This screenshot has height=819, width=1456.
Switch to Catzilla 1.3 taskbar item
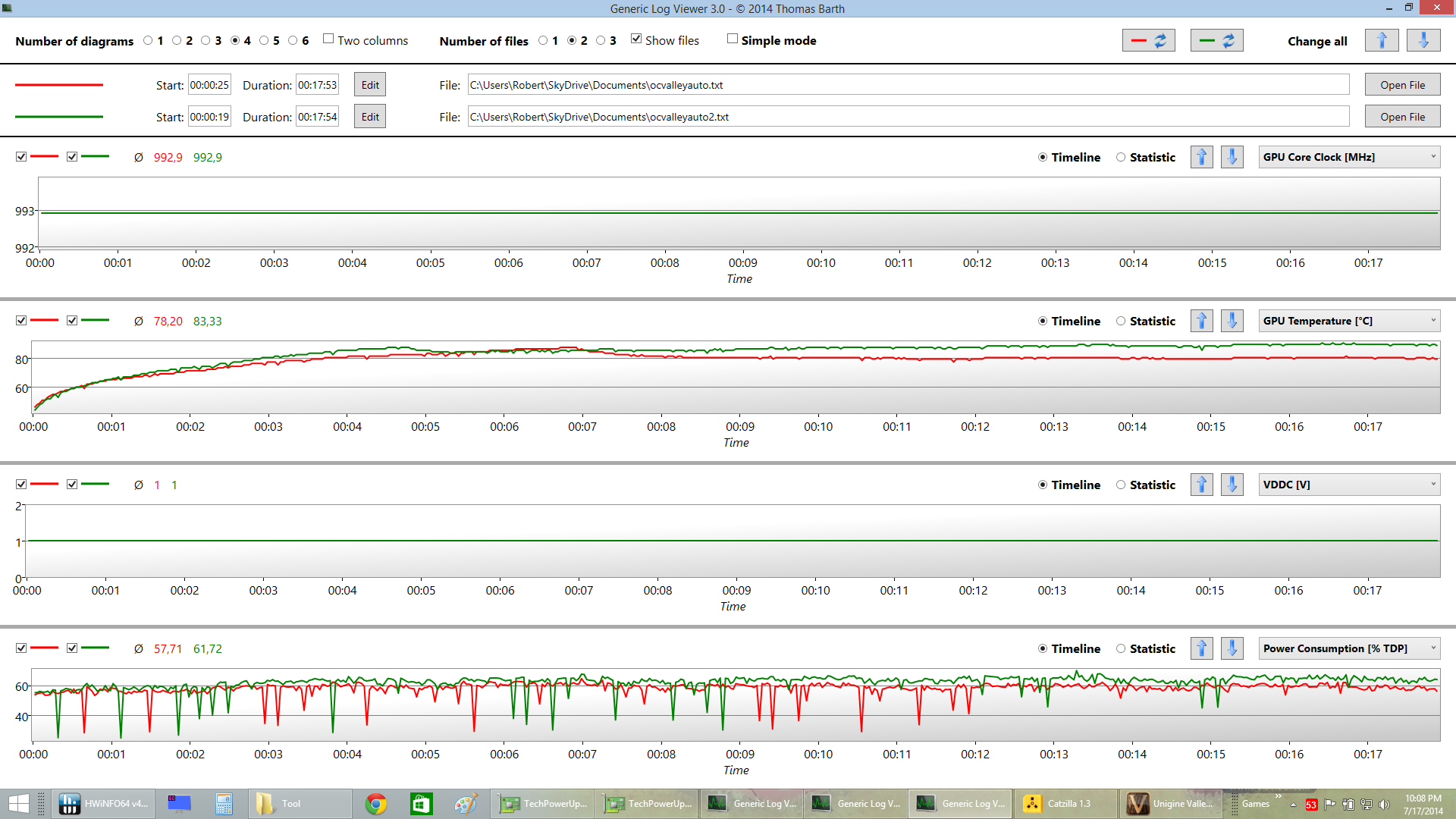click(1065, 804)
